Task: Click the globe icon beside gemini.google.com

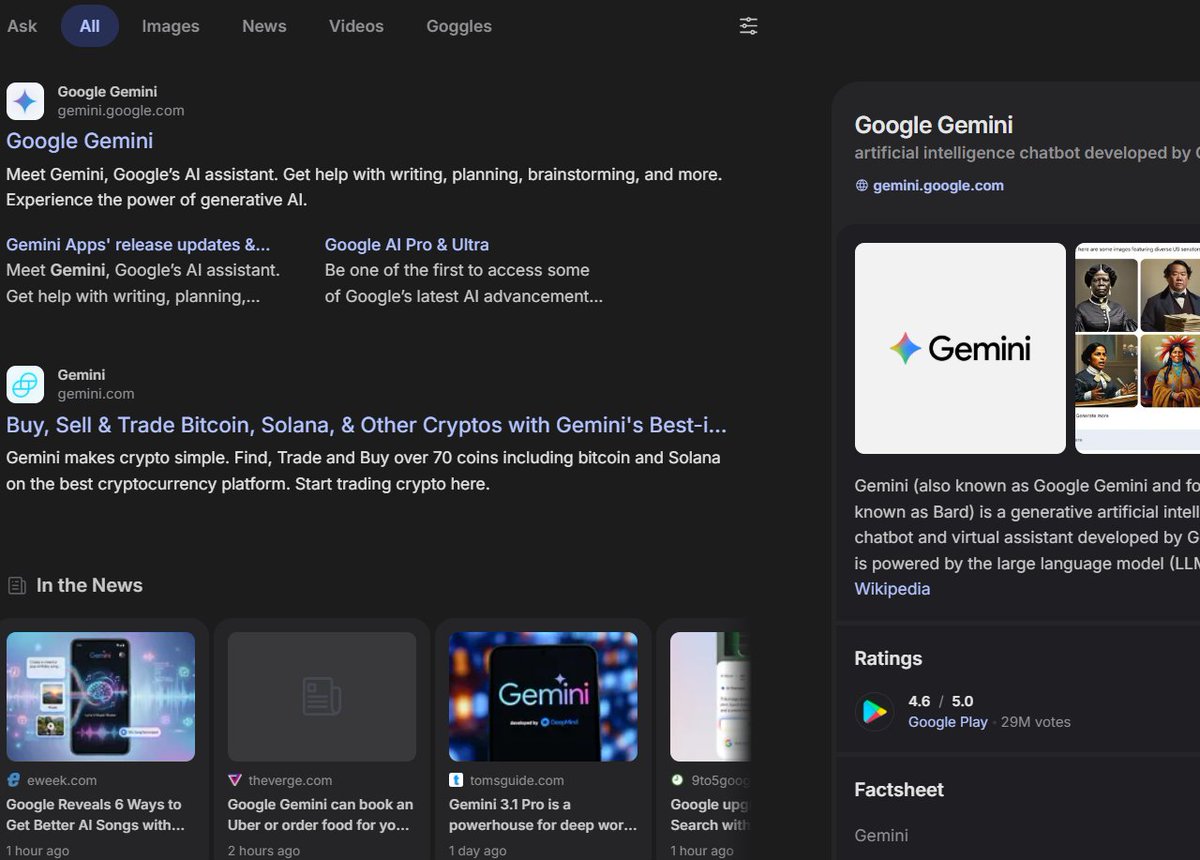Action: [x=862, y=185]
